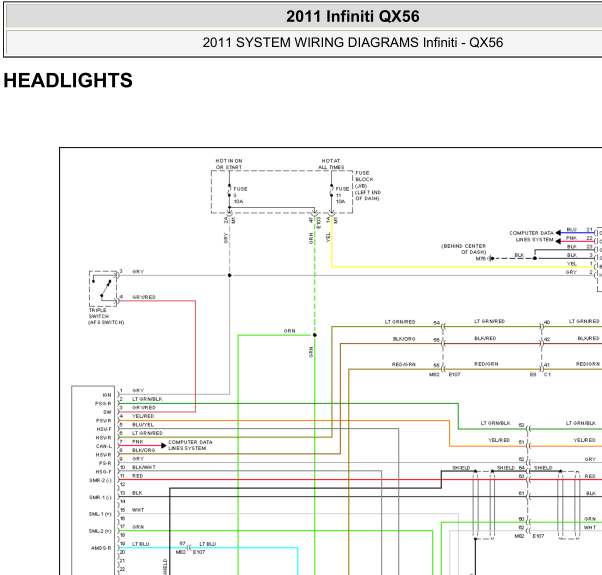Click the "BLK/RED" label between pins 56 and 42

click(485, 338)
